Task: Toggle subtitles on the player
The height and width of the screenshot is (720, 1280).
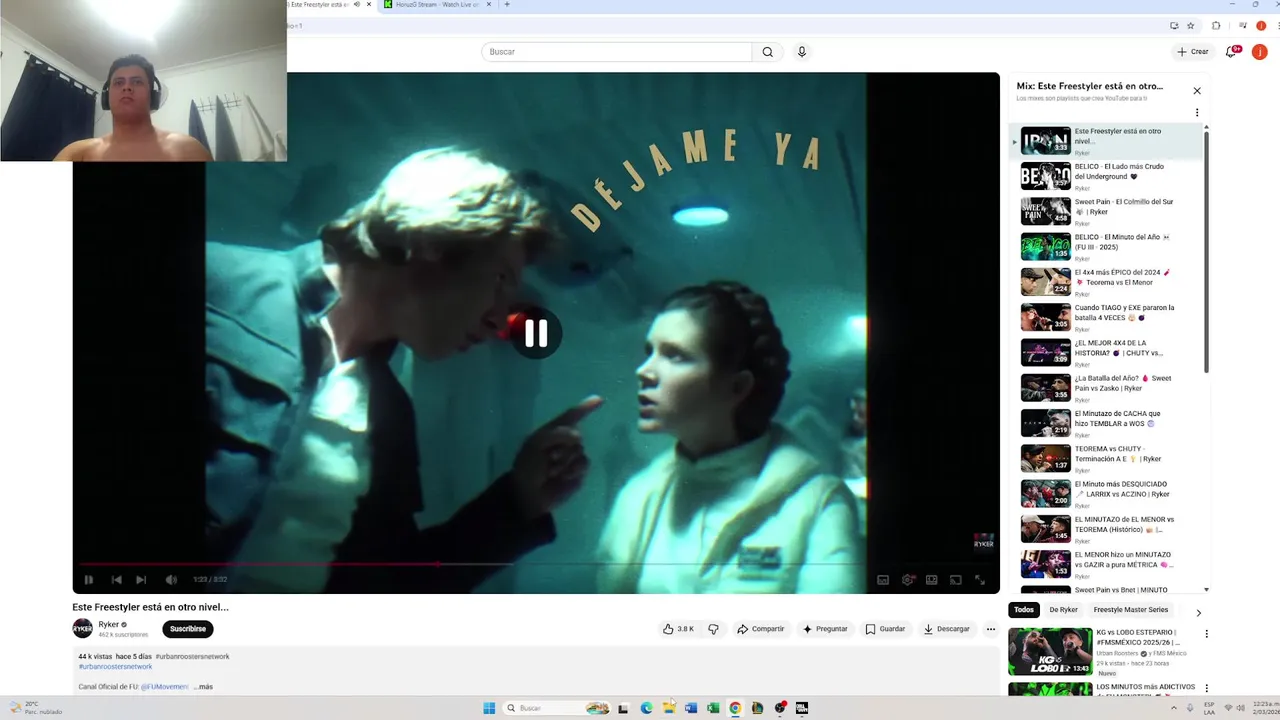Action: pyautogui.click(x=883, y=580)
